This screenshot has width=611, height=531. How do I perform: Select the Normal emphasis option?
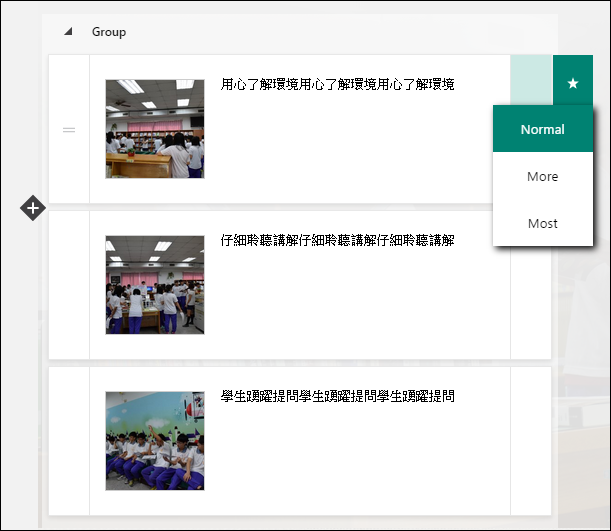(x=542, y=129)
